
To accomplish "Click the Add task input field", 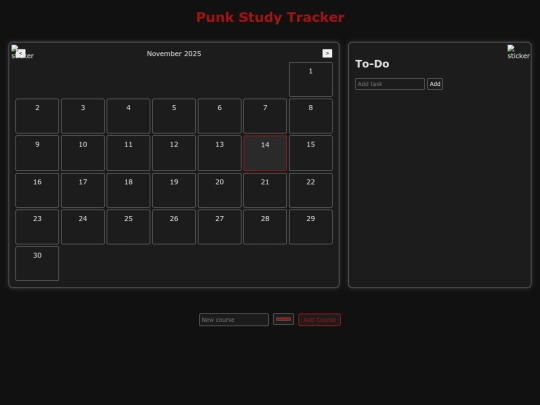I will [390, 84].
